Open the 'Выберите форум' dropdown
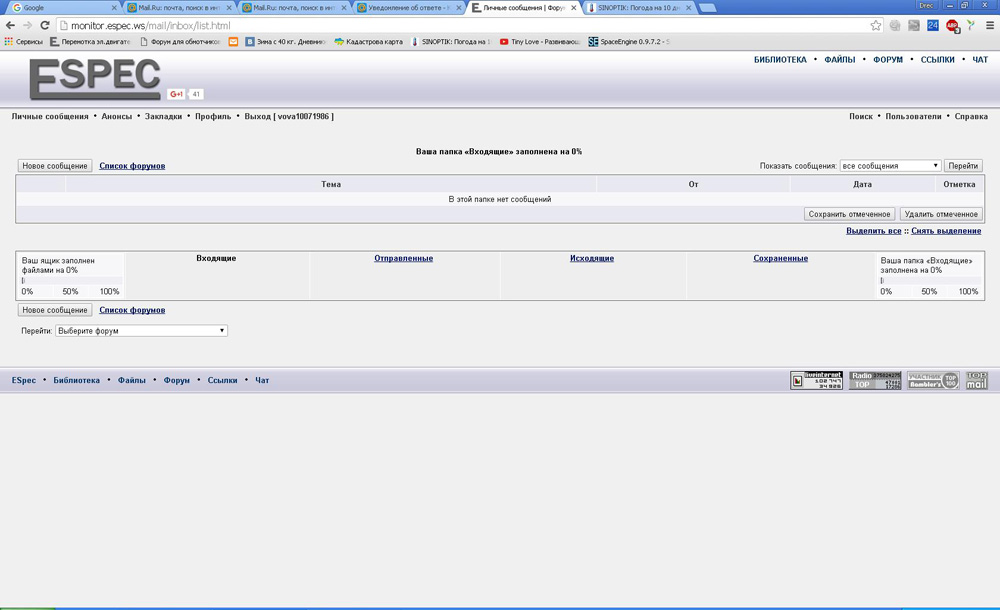Screen dimensions: 1000x610 point(141,330)
